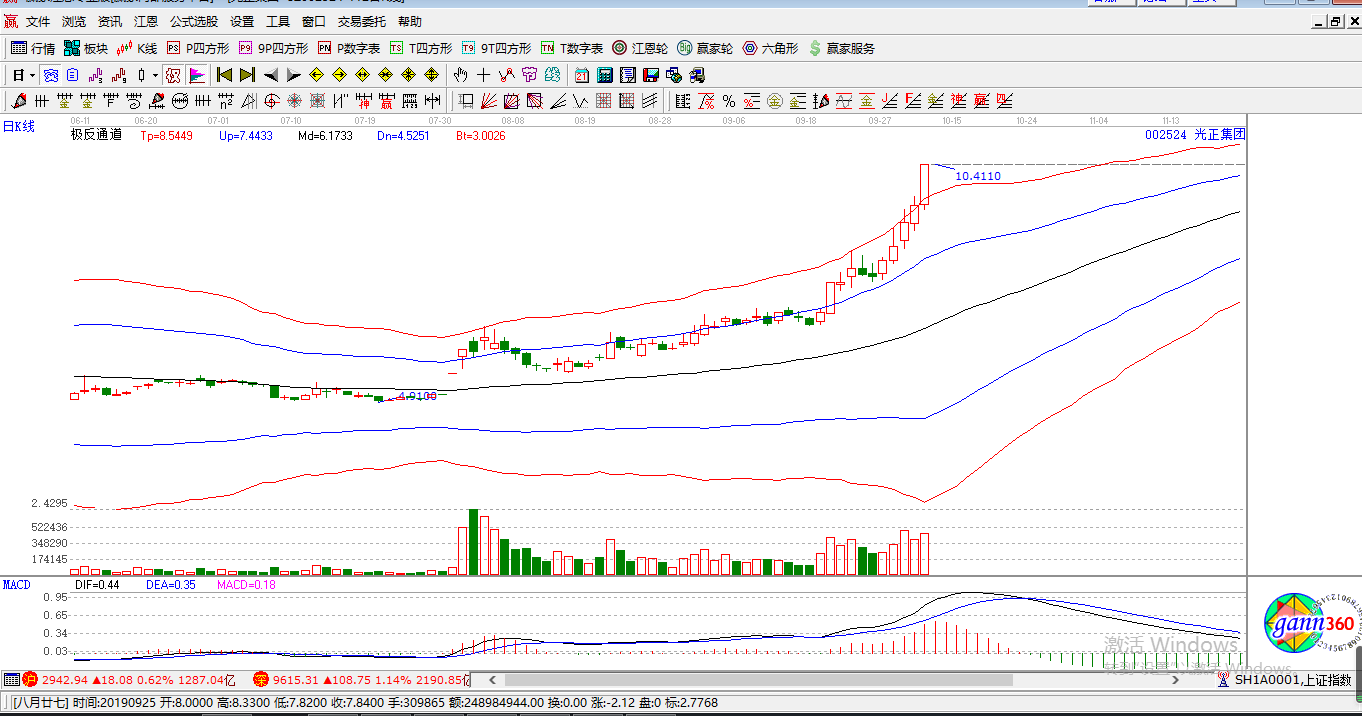Screen dimensions: 1362x716
Task: Open the 公式选股 formula stock picker menu
Action: point(194,21)
